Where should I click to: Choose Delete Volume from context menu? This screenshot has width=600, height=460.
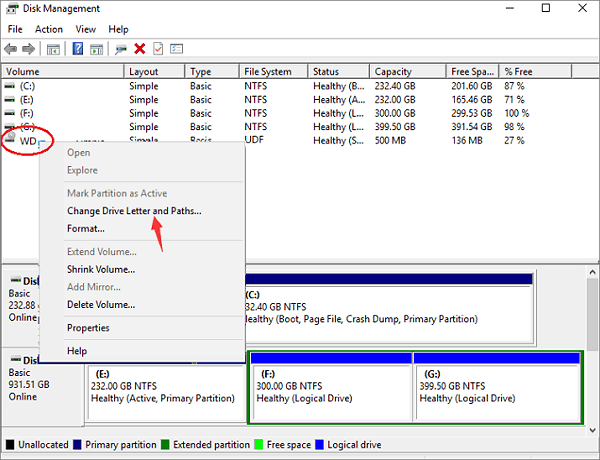tap(101, 304)
